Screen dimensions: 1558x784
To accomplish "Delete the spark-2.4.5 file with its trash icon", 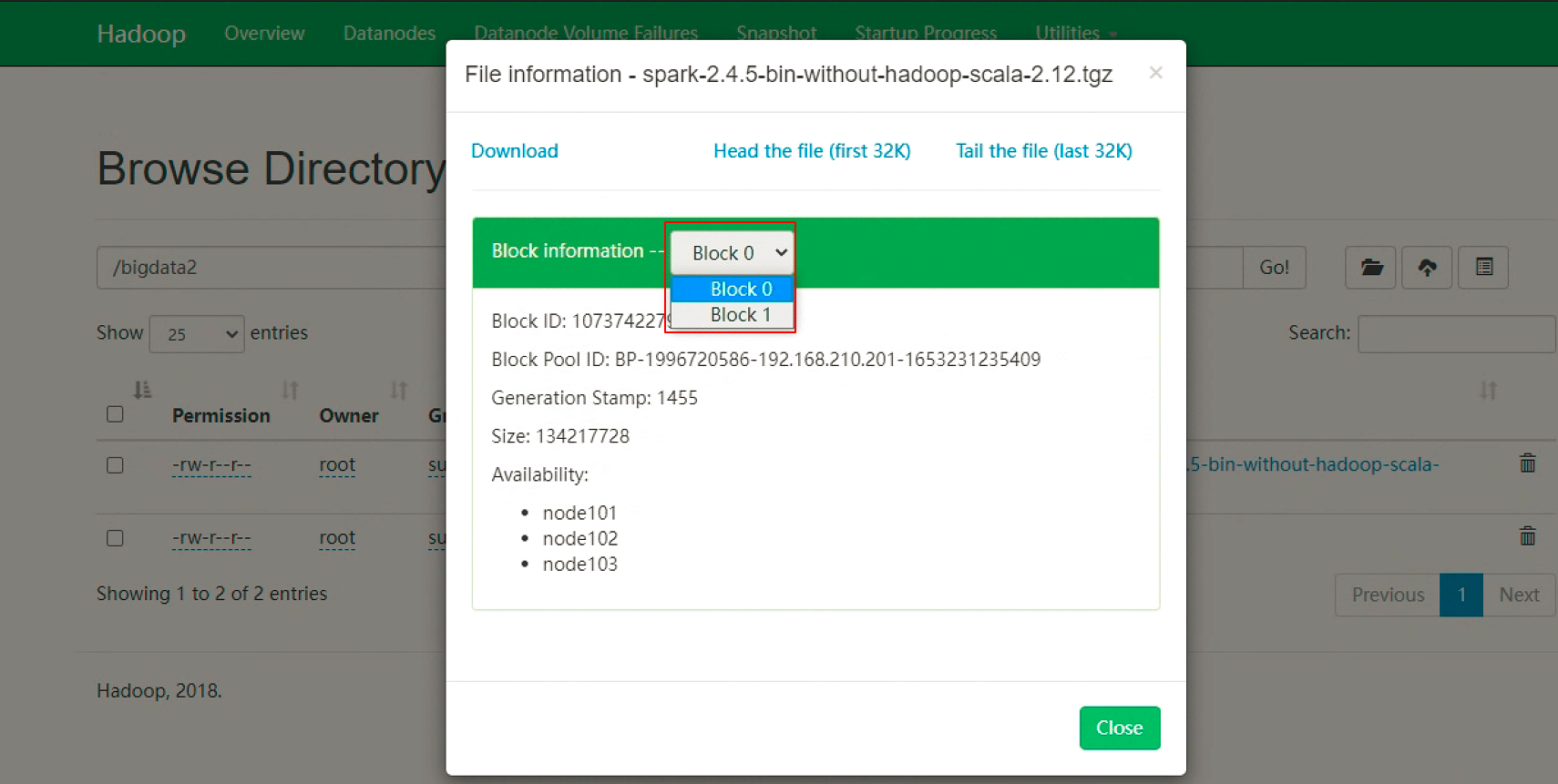I will [x=1528, y=463].
